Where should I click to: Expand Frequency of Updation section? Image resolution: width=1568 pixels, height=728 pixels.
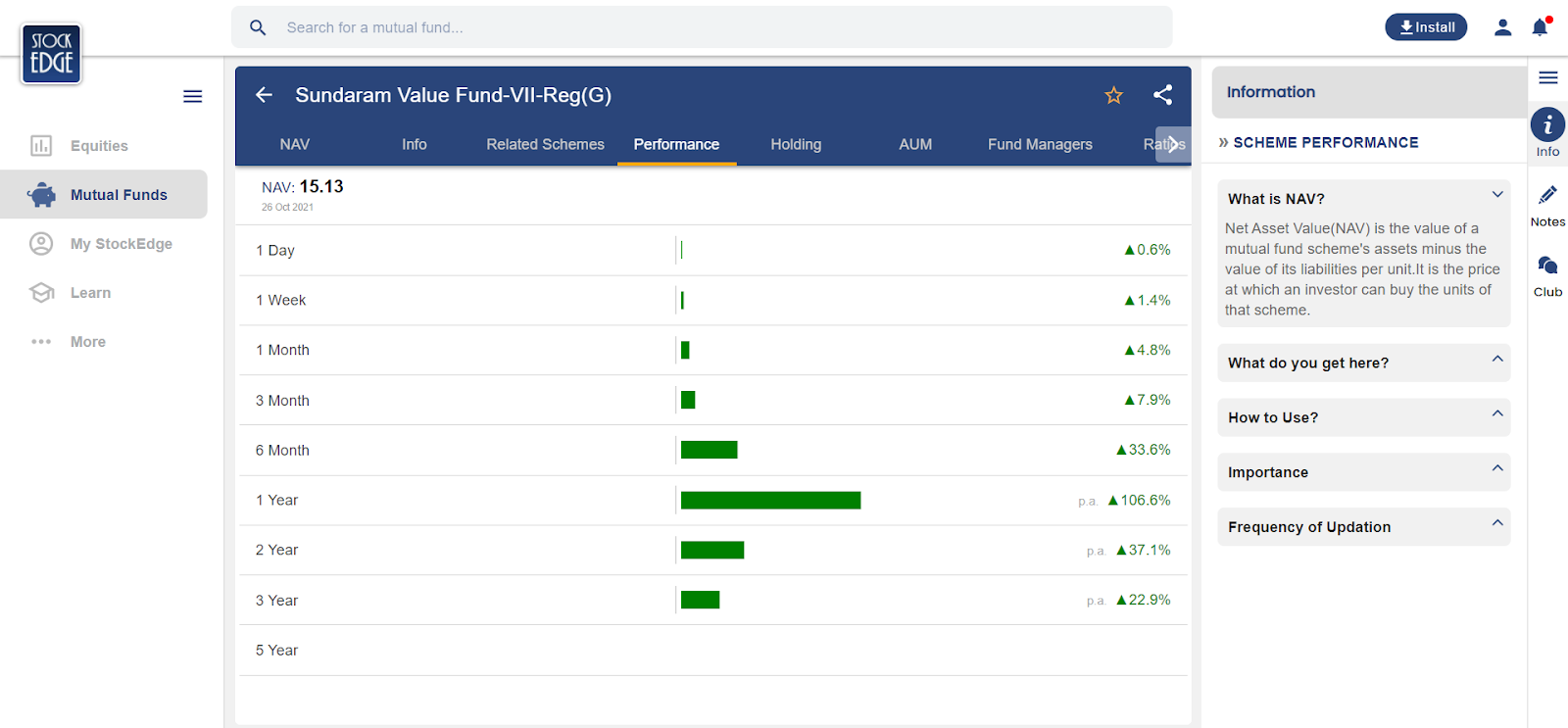(1363, 527)
